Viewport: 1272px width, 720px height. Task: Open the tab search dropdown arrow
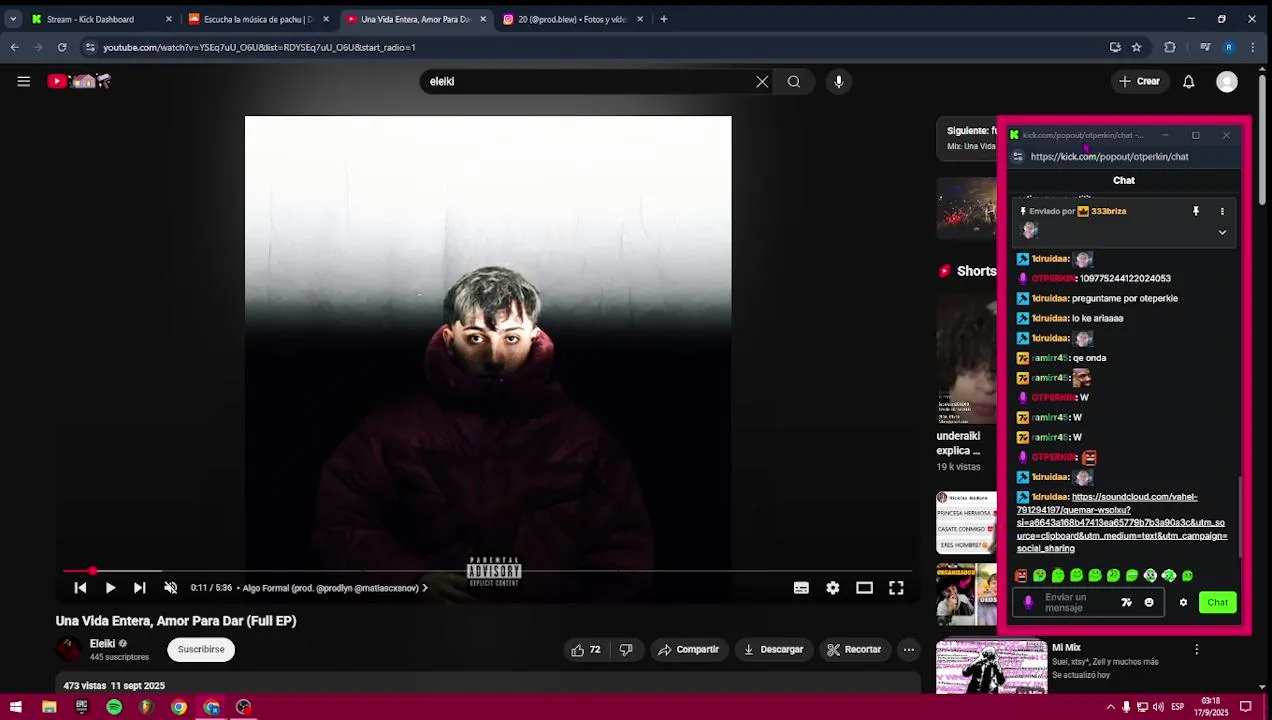[13, 19]
